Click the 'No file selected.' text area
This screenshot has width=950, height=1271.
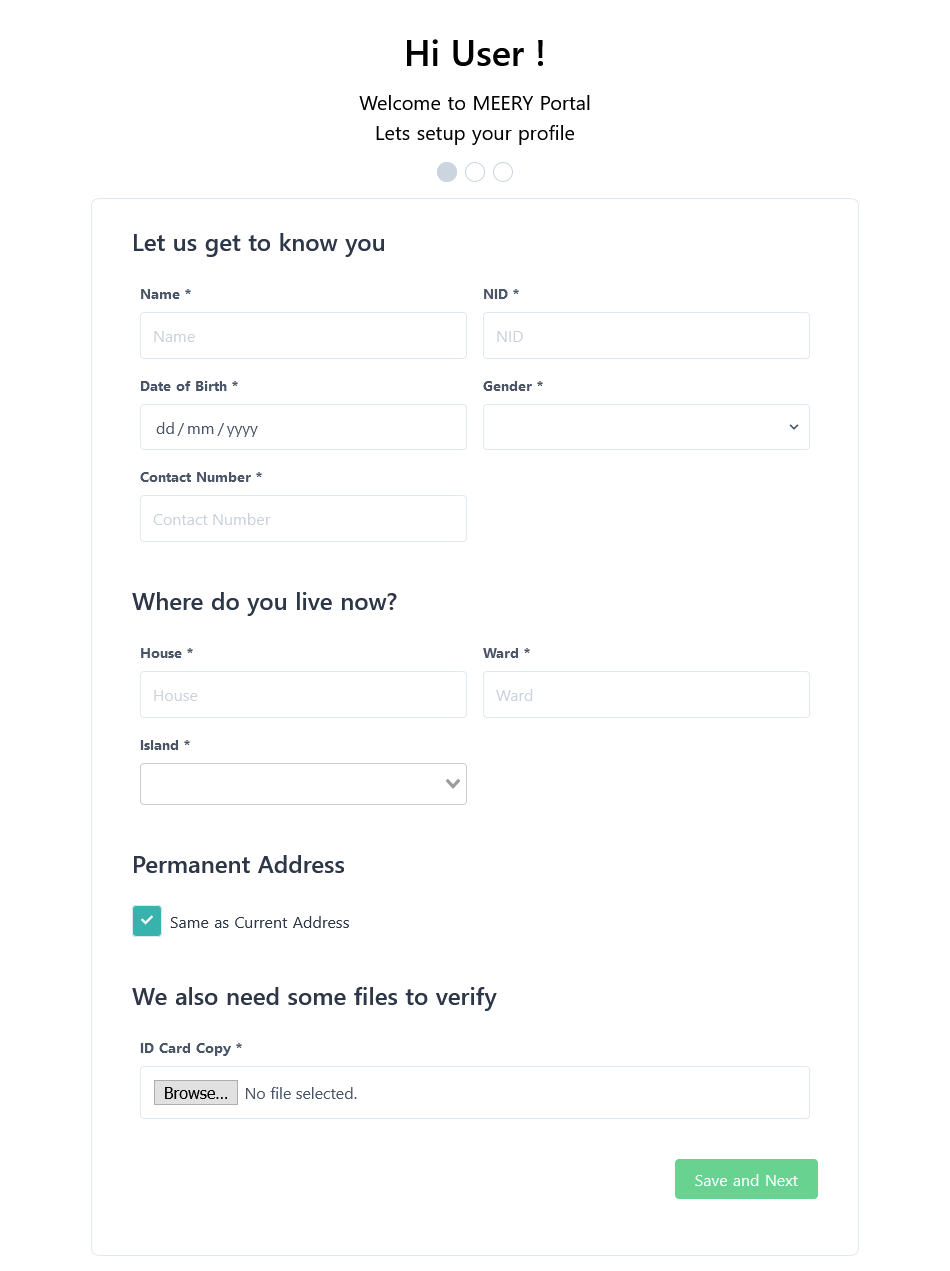tap(301, 1094)
